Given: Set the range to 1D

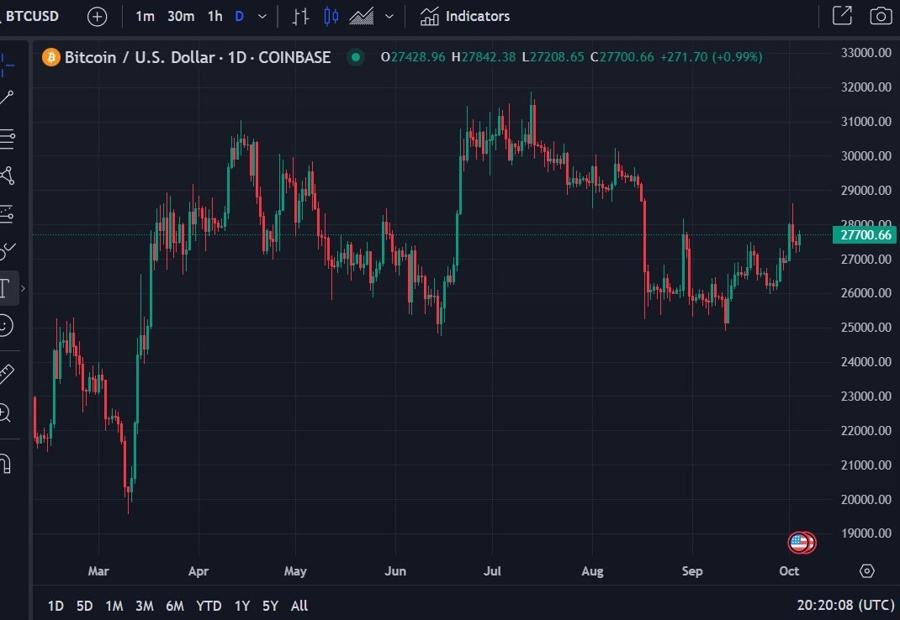Looking at the screenshot, I should tap(56, 606).
